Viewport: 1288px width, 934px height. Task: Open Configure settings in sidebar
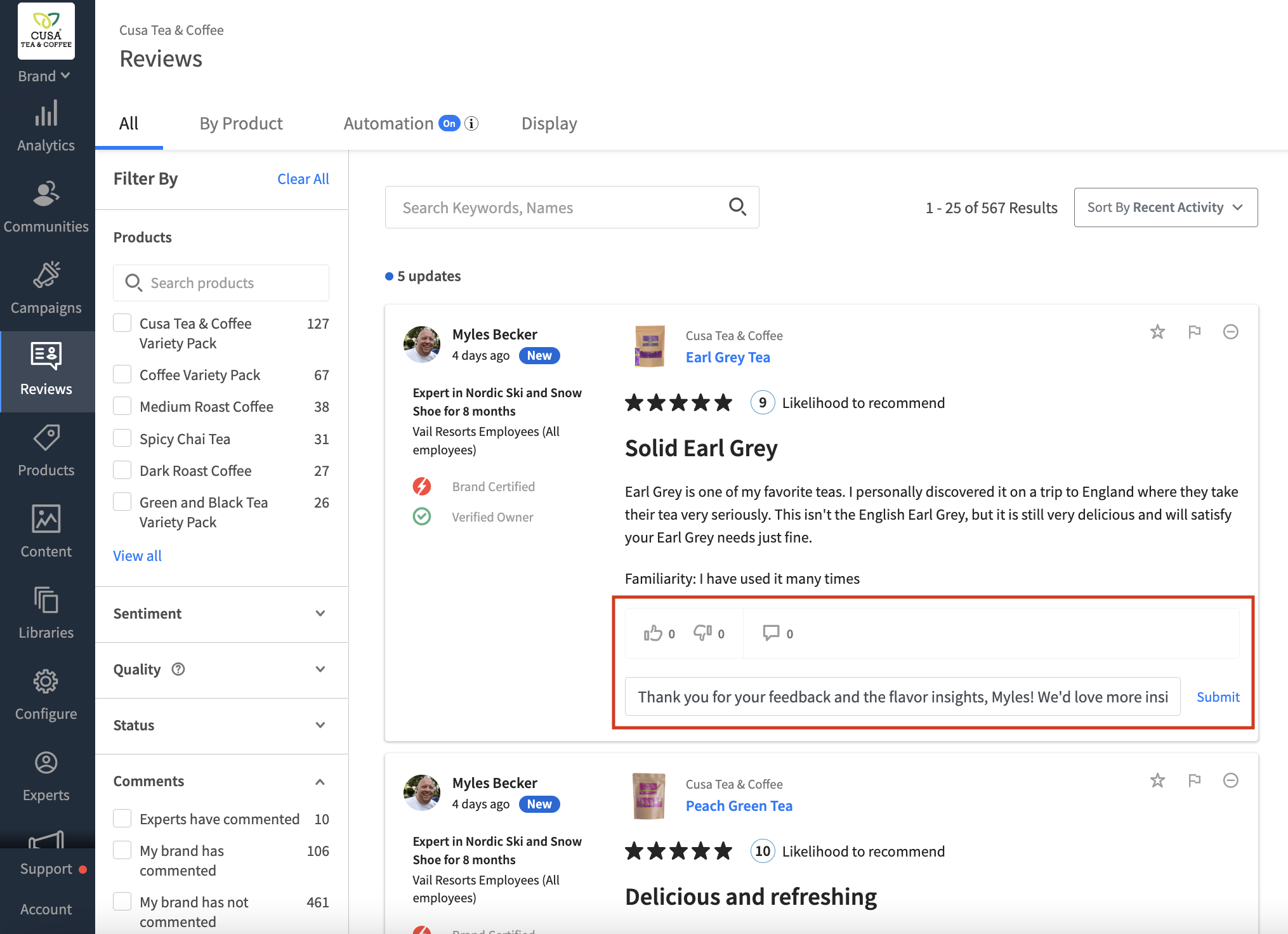(x=46, y=695)
